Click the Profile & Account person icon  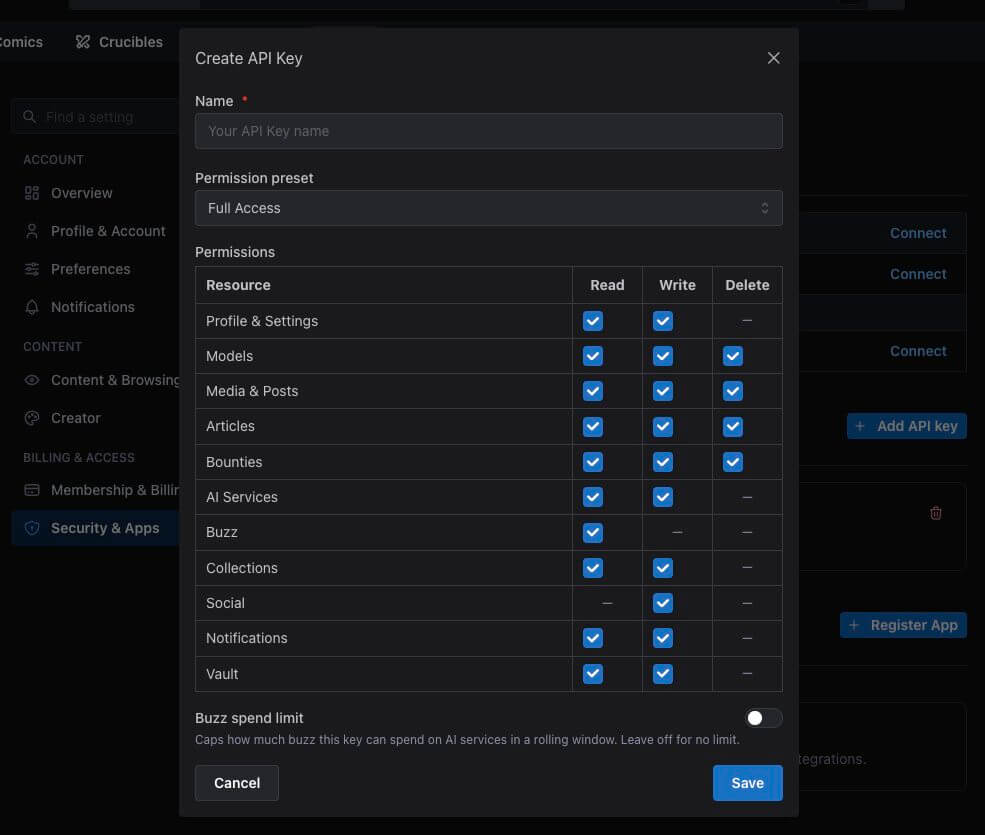pyautogui.click(x=32, y=231)
